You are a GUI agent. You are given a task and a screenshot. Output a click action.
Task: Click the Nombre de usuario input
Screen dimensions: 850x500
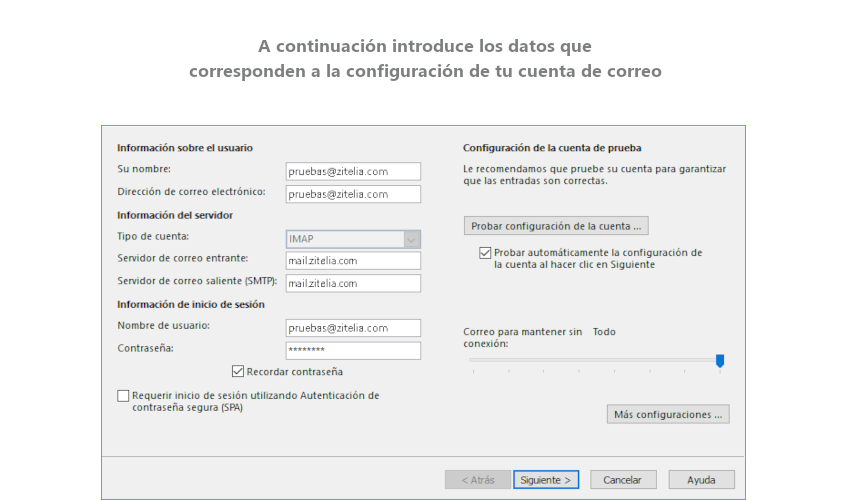pyautogui.click(x=353, y=328)
